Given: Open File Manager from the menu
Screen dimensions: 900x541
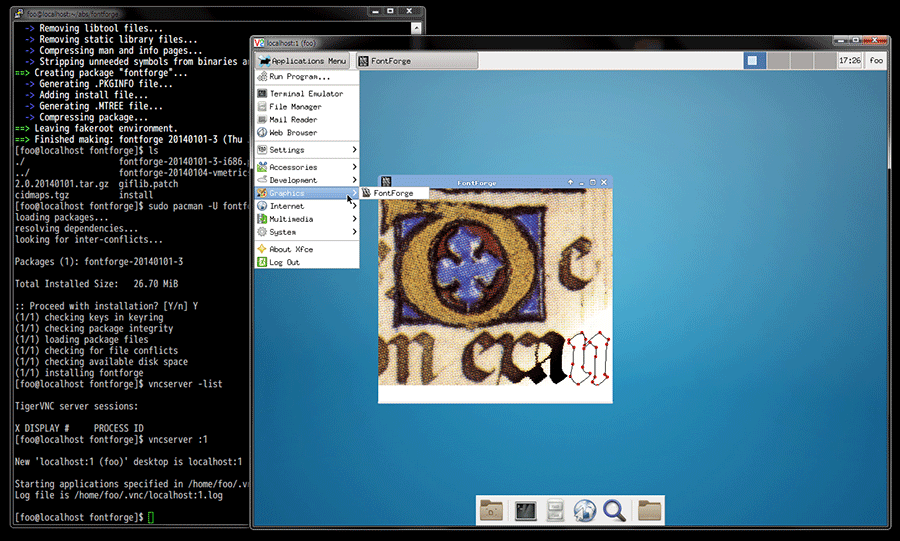Looking at the screenshot, I should pyautogui.click(x=307, y=107).
